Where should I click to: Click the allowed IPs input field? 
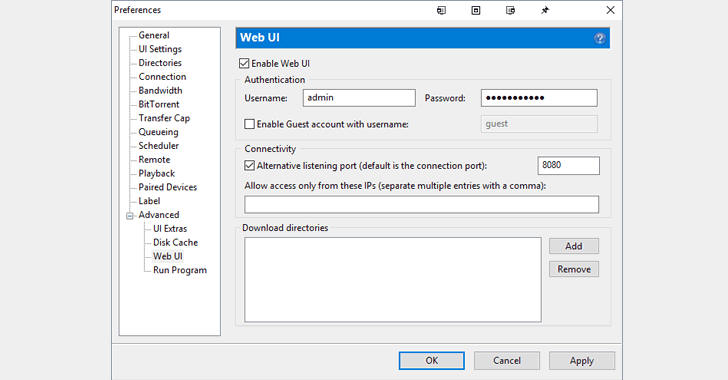[422, 205]
